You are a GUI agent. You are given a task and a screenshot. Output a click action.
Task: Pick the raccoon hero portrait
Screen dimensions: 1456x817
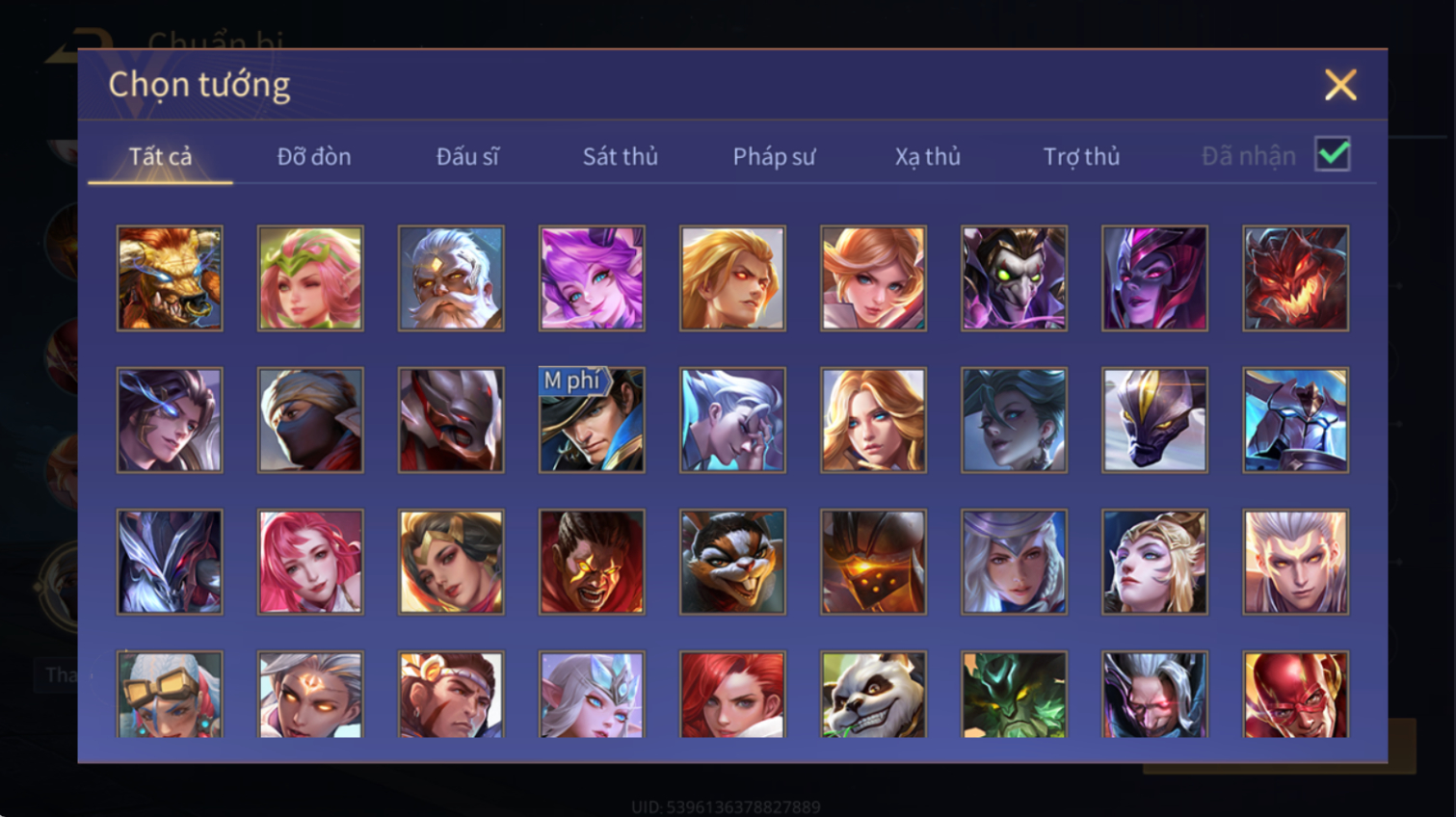point(732,562)
